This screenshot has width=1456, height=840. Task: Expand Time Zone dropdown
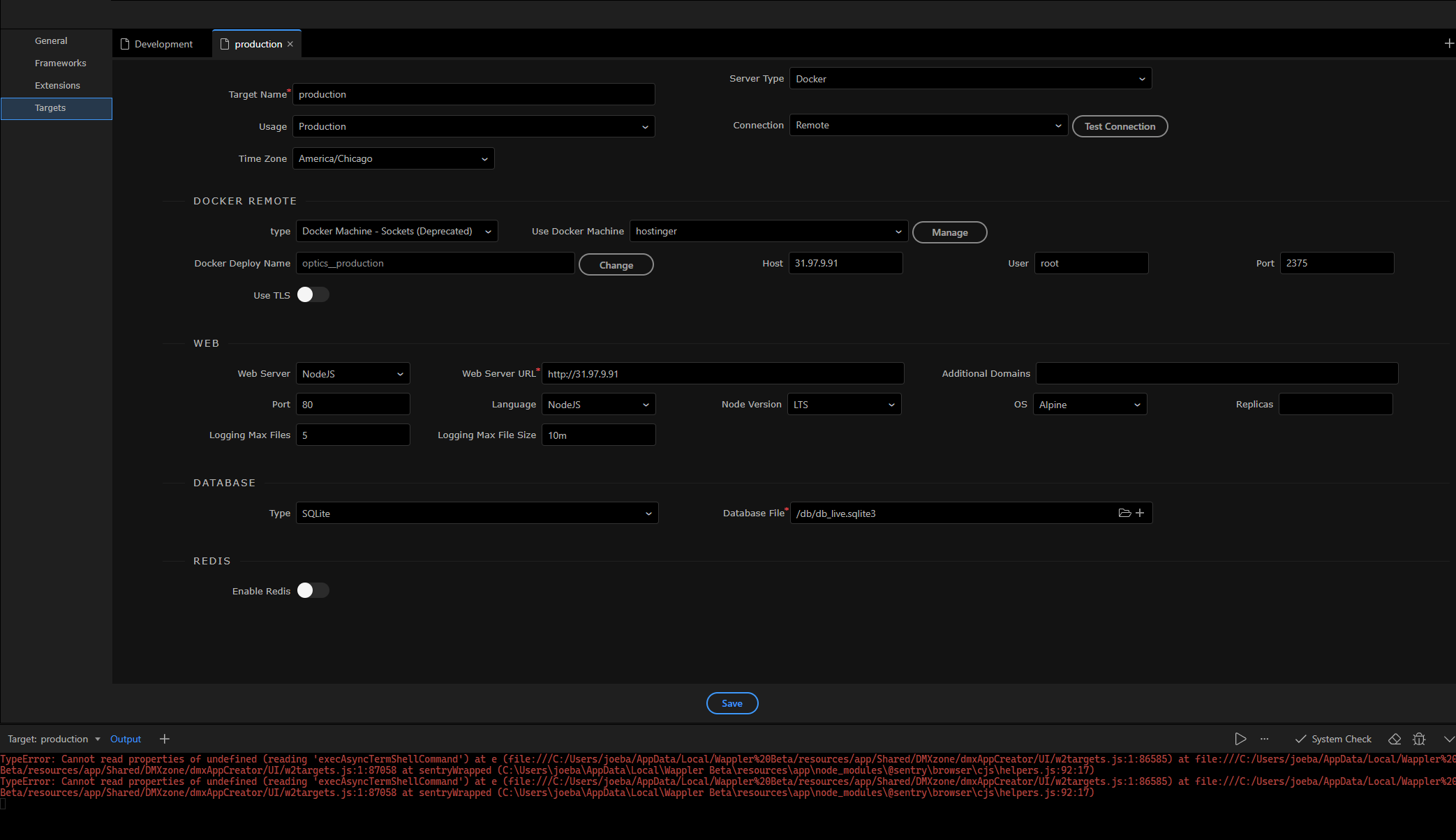click(393, 158)
